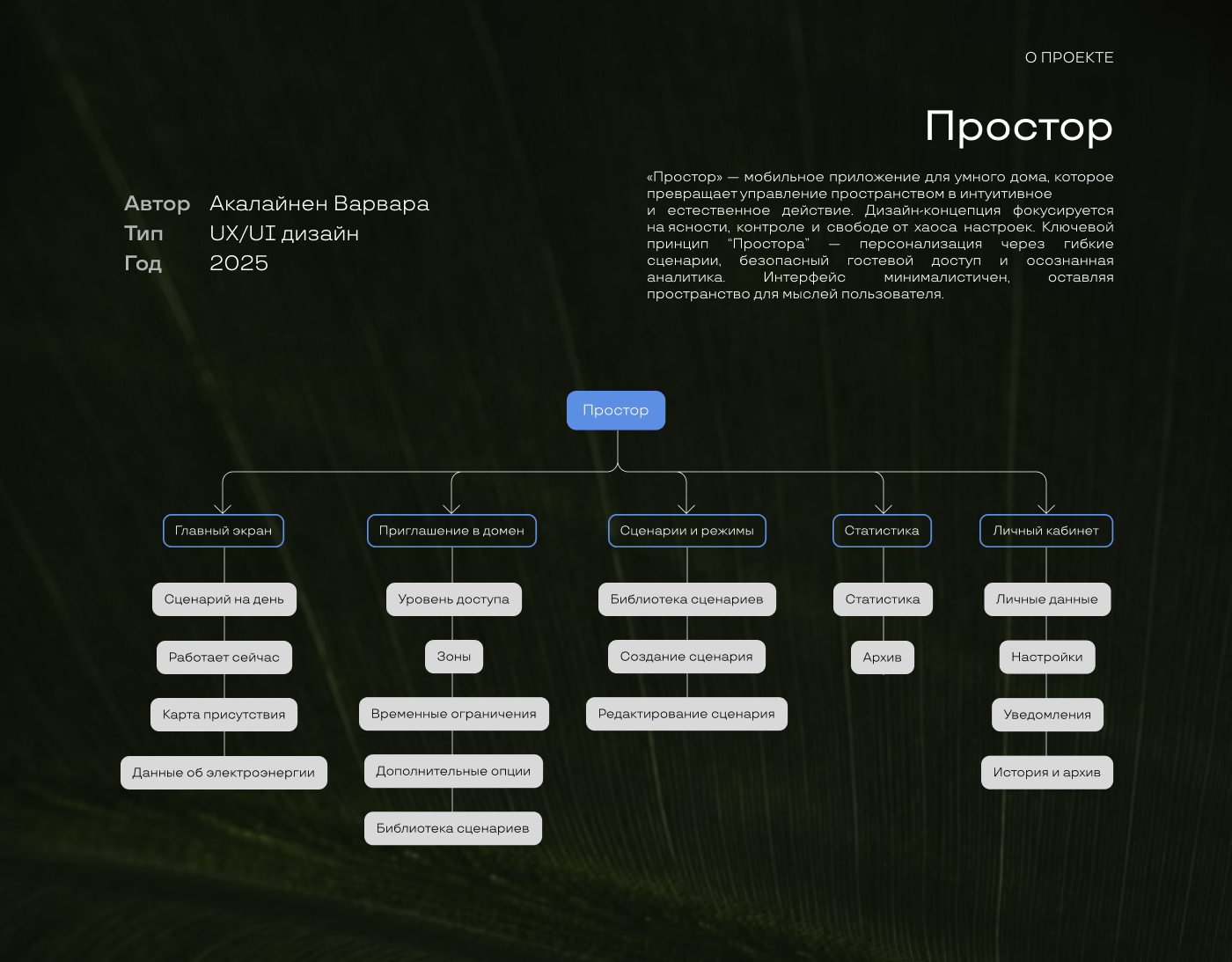Click the «Приглашение в домен» node

452,530
